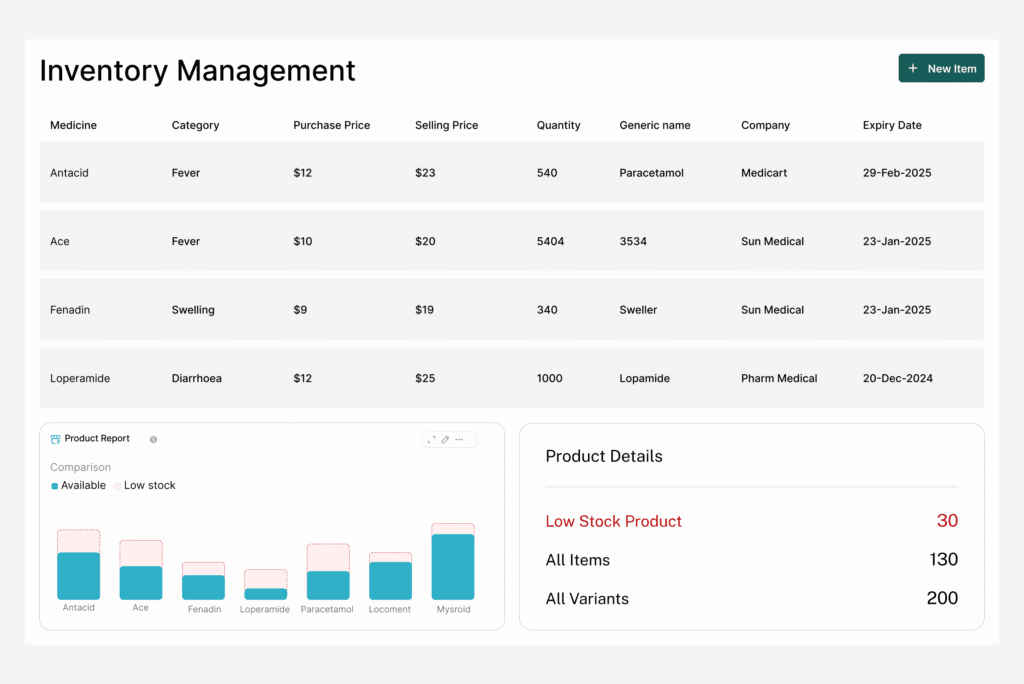Screen dimensions: 1024x684
Task: Click the Product Report panel icon
Action: click(56, 439)
